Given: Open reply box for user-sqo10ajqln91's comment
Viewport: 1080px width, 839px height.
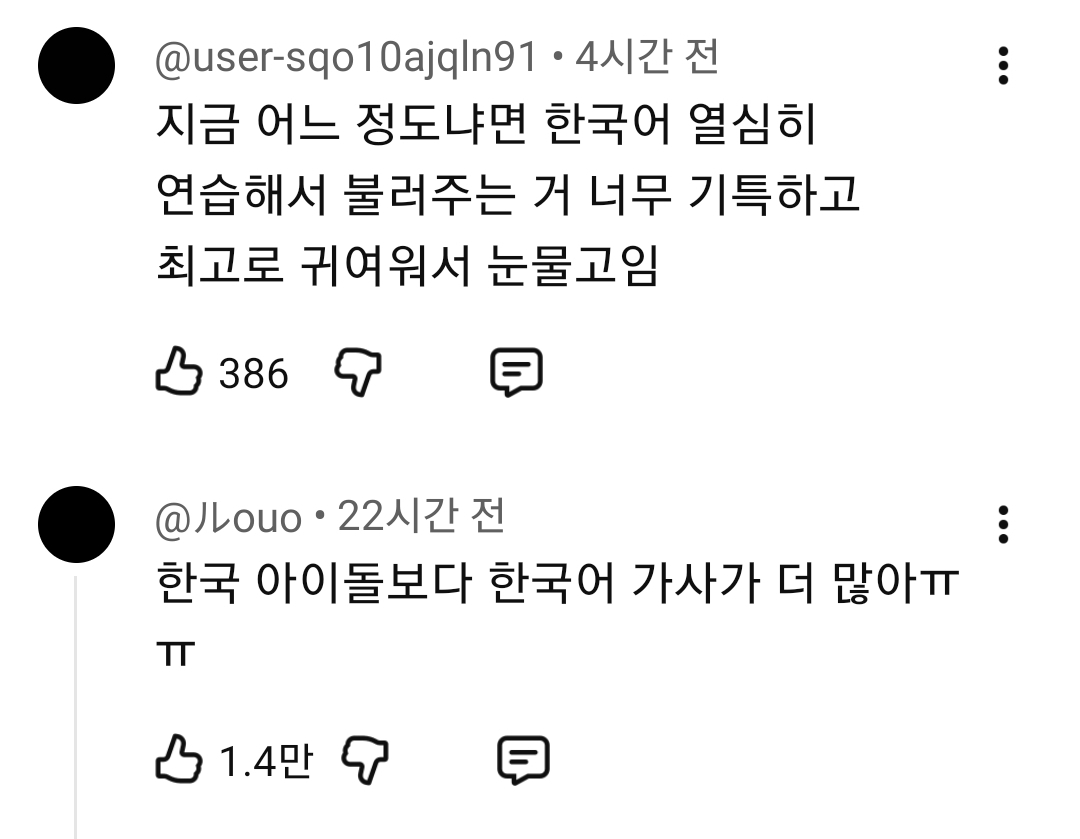Looking at the screenshot, I should pos(516,373).
